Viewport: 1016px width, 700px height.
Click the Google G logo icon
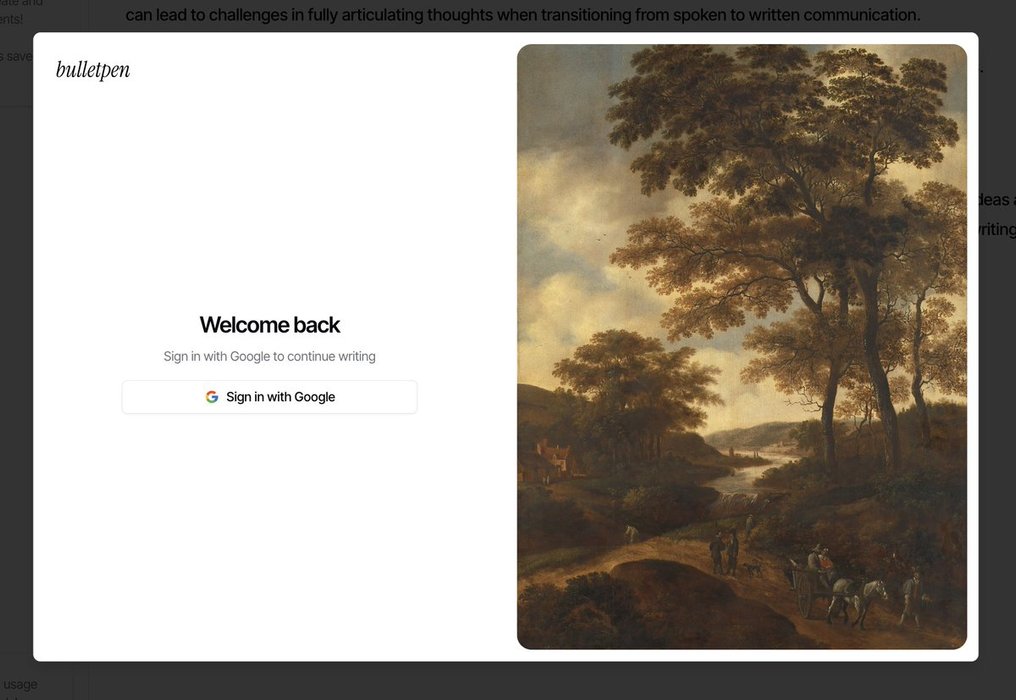pyautogui.click(x=212, y=397)
